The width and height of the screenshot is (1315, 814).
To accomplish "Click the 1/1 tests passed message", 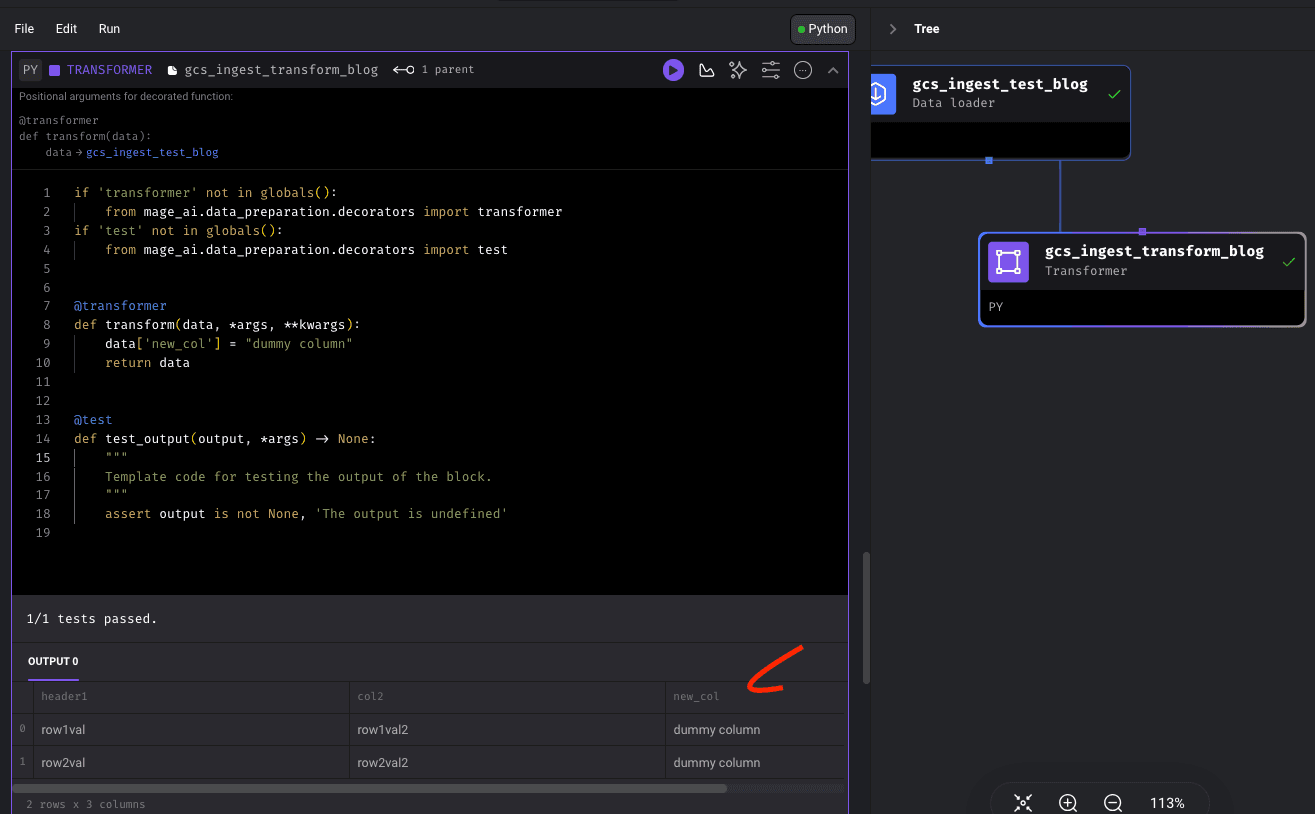I will pos(92,619).
